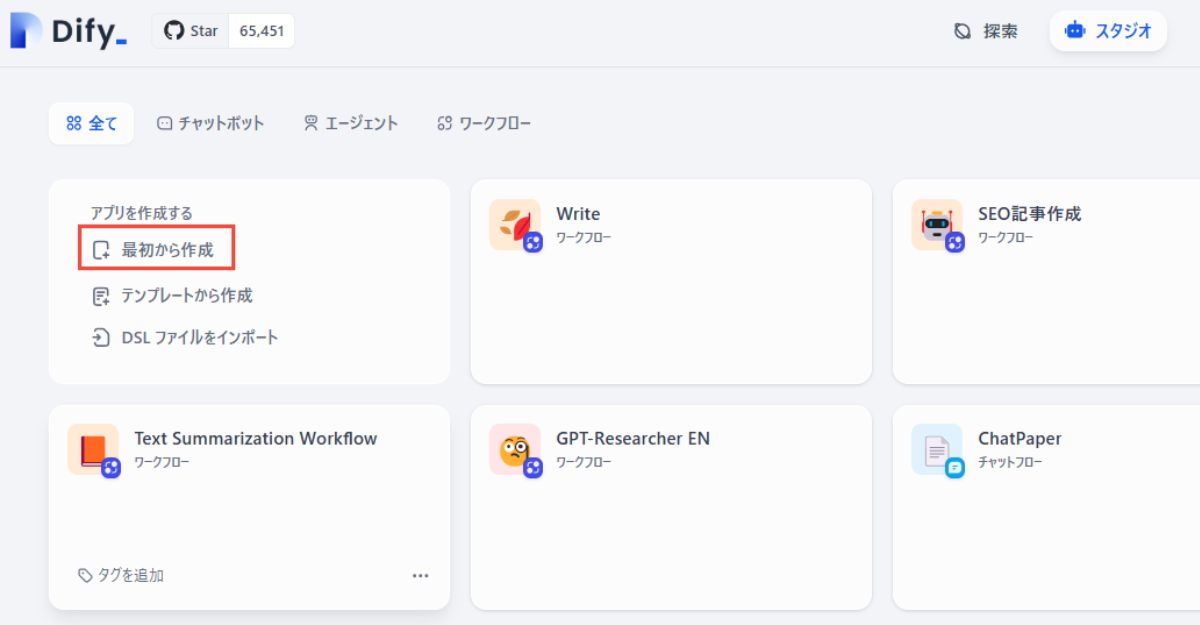The width and height of the screenshot is (1200, 625).
Task: Click the Star 65,451 GitHub button
Action: coord(222,30)
